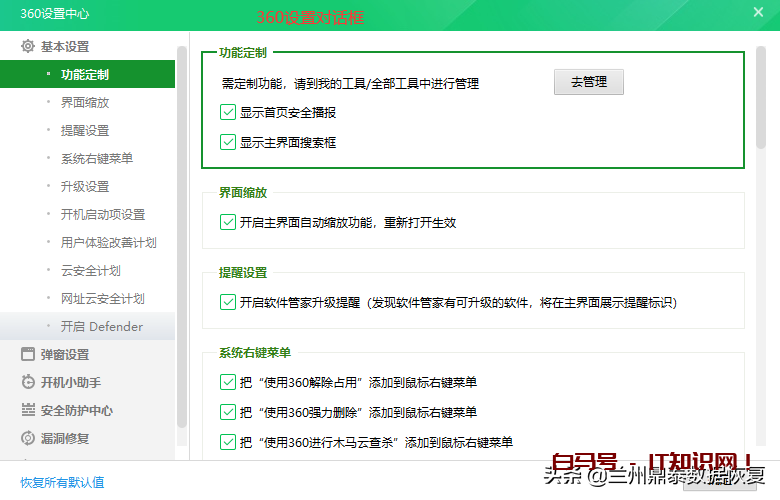This screenshot has width=780, height=500.
Task: Toggle 使用360进行木马云查杀 checkbox
Action: [228, 442]
